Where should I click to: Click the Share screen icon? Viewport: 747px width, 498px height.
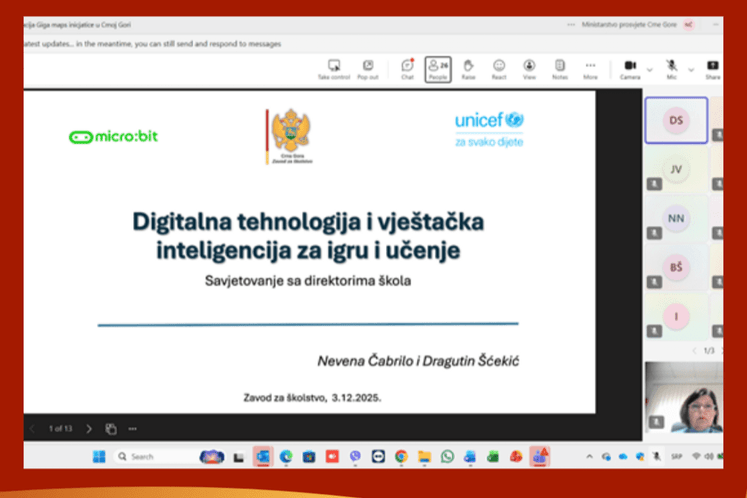click(713, 68)
